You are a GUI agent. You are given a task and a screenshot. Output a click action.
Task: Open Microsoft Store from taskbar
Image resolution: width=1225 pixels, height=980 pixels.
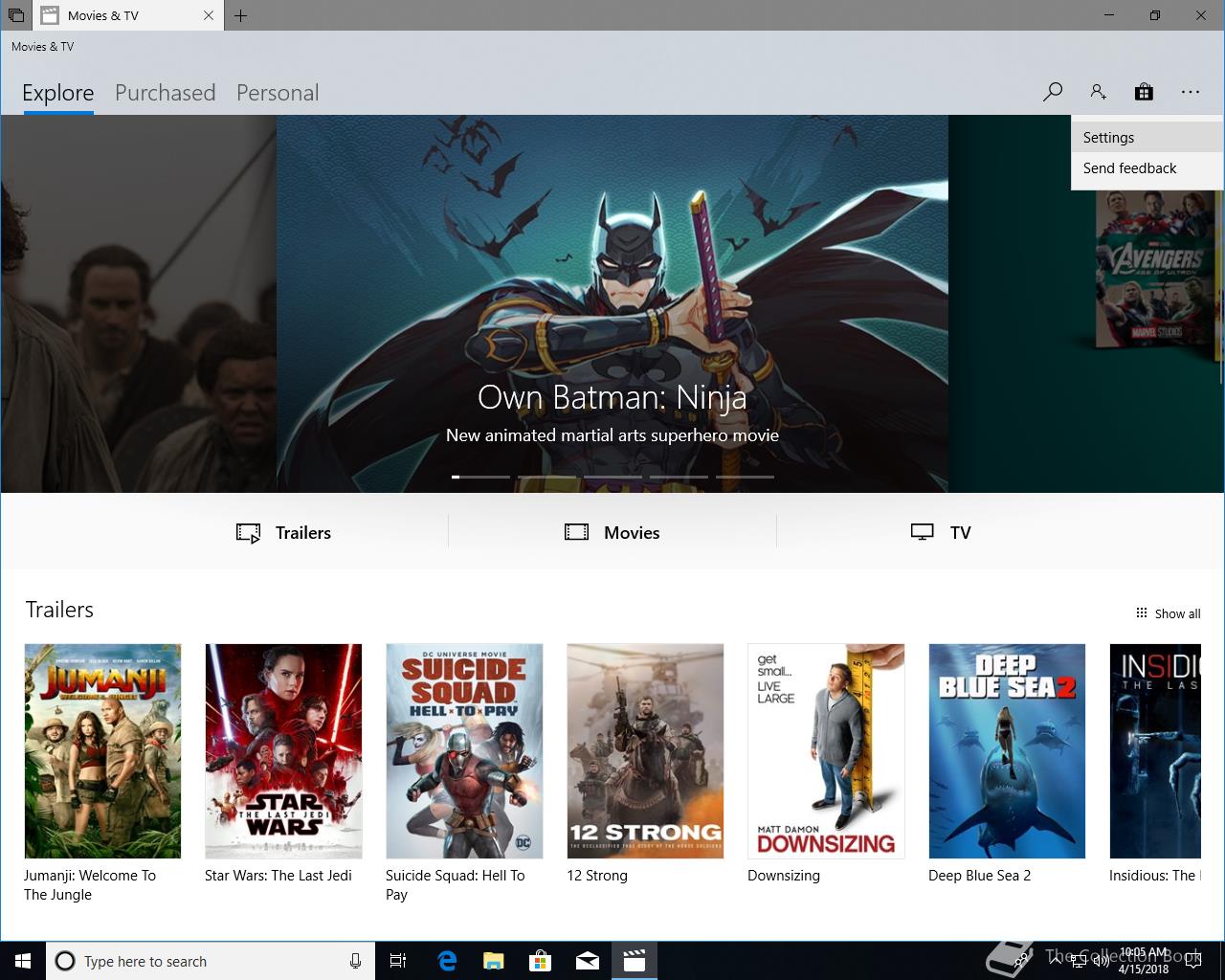click(x=540, y=961)
